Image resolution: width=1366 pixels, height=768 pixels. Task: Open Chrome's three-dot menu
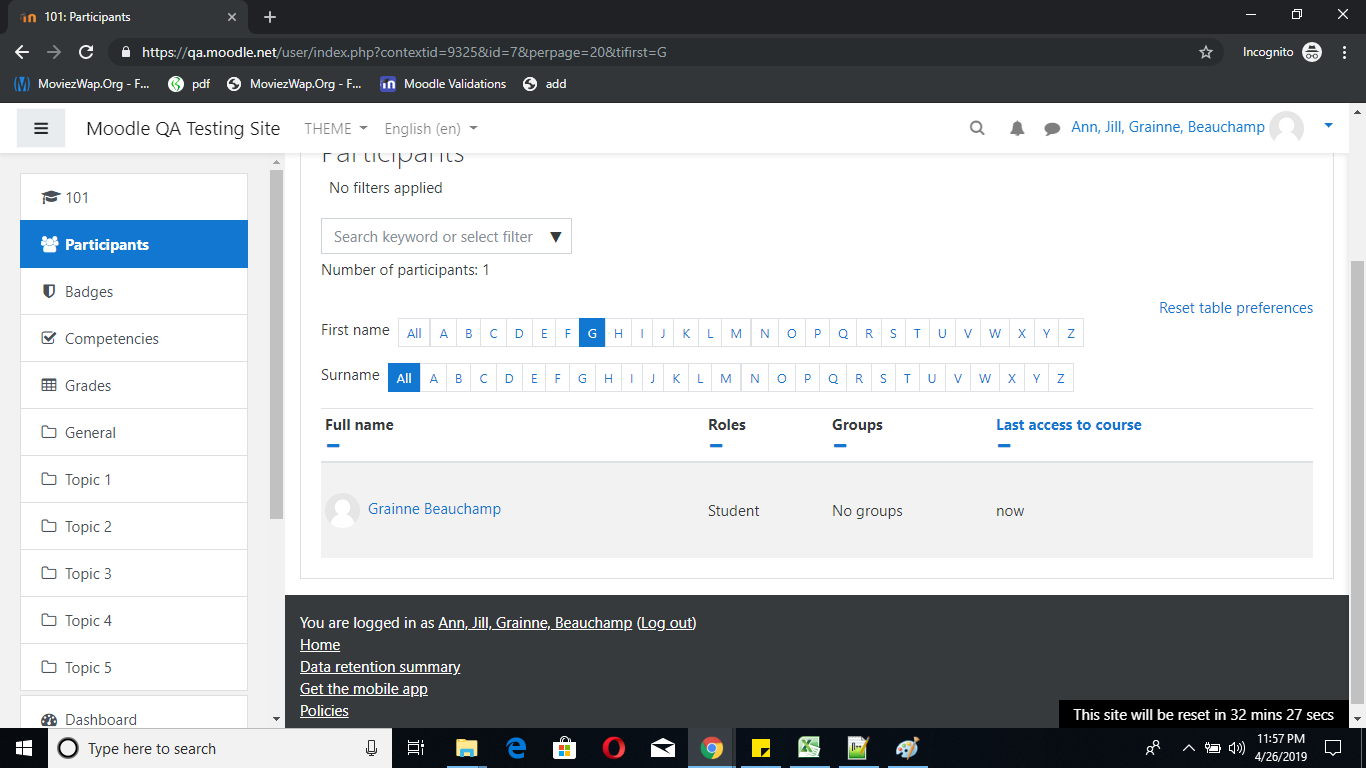[x=1344, y=52]
